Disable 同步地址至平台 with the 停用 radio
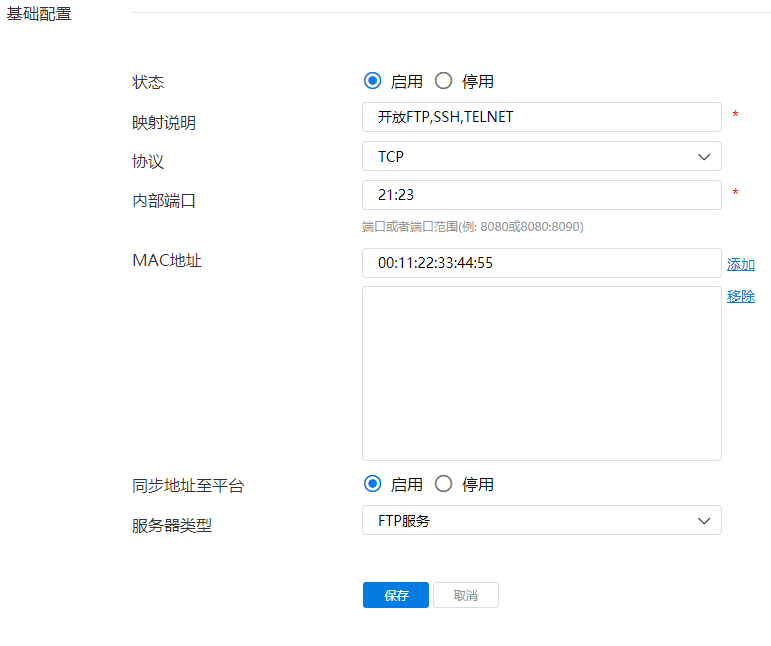The image size is (771, 646). coord(444,484)
